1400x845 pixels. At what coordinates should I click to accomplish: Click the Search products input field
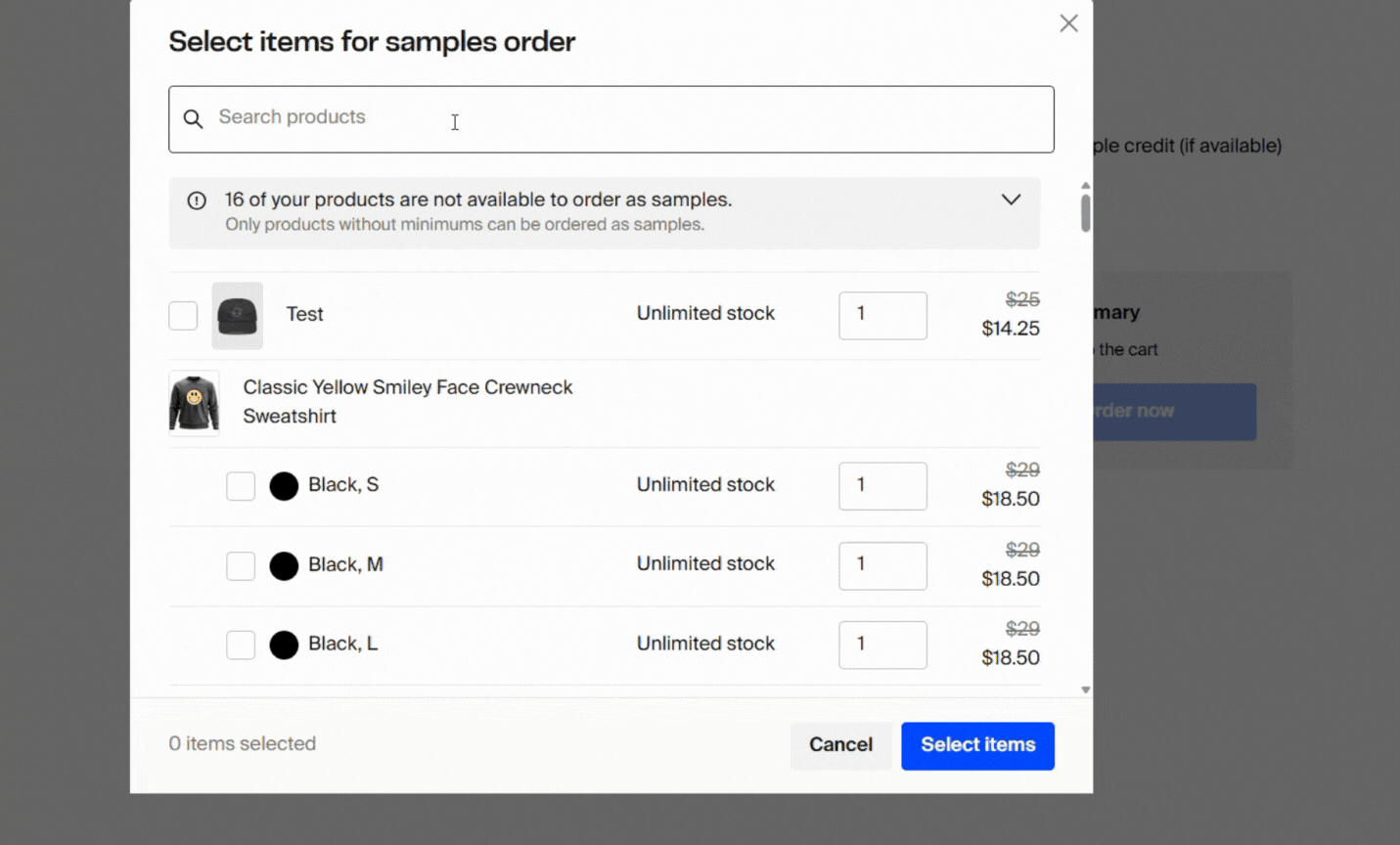tap(489, 118)
